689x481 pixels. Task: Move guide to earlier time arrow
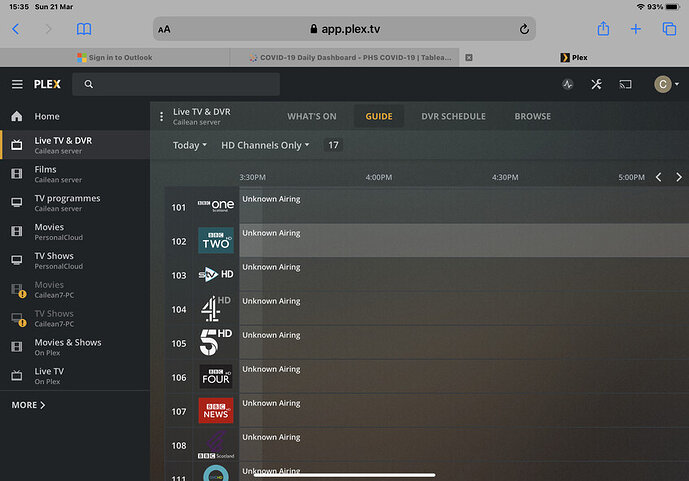coord(658,177)
